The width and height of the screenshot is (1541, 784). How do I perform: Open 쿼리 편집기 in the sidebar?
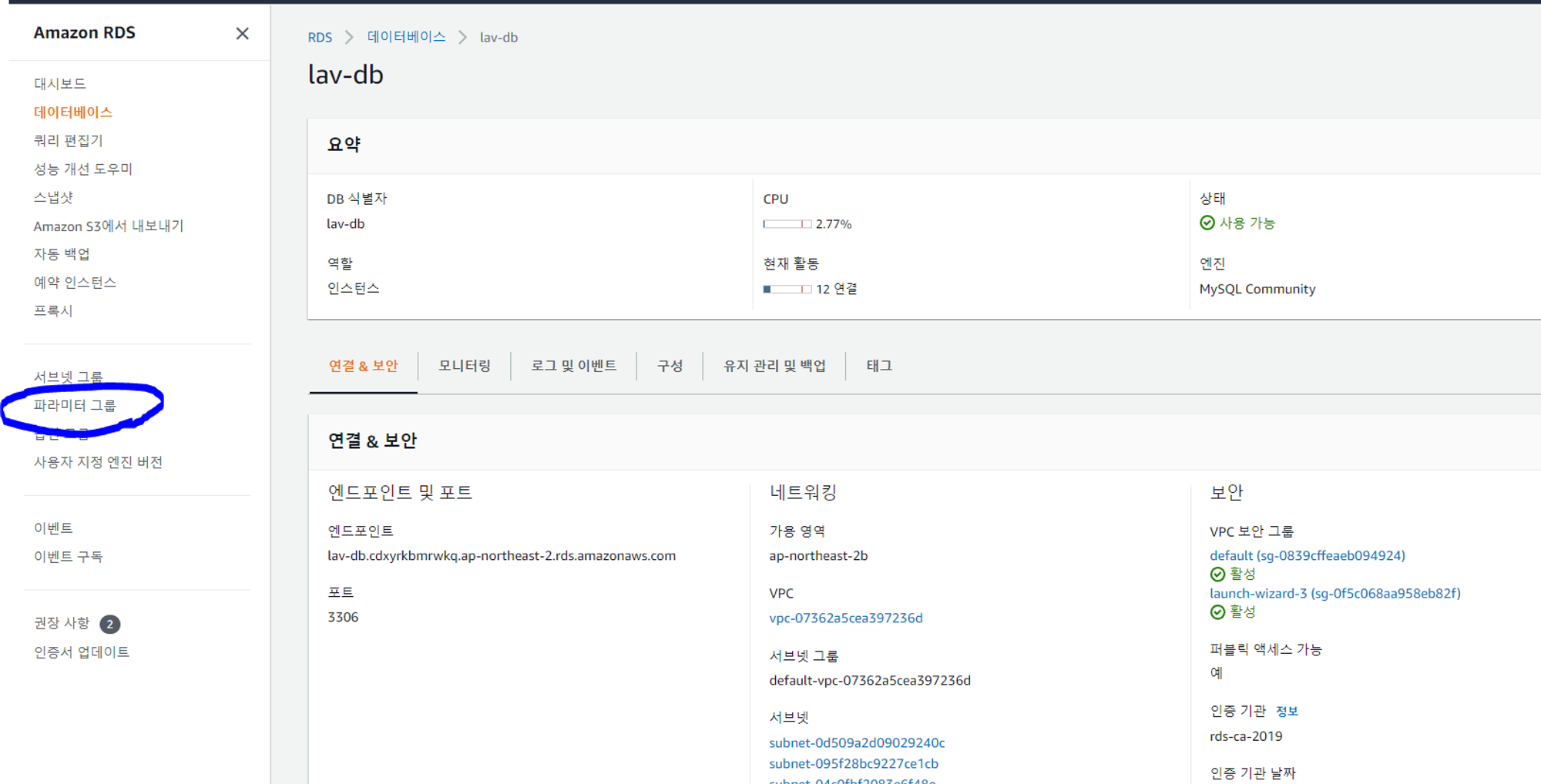(69, 140)
